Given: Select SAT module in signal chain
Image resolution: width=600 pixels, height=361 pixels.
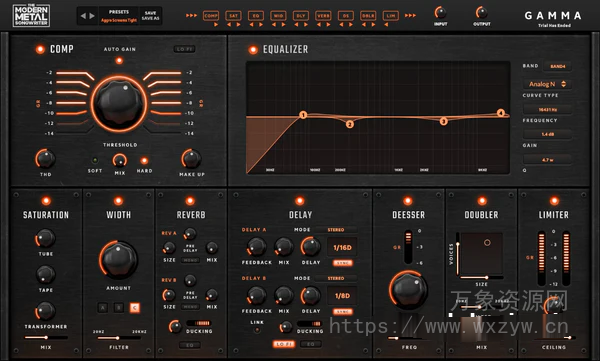Looking at the screenshot, I should coord(233,16).
